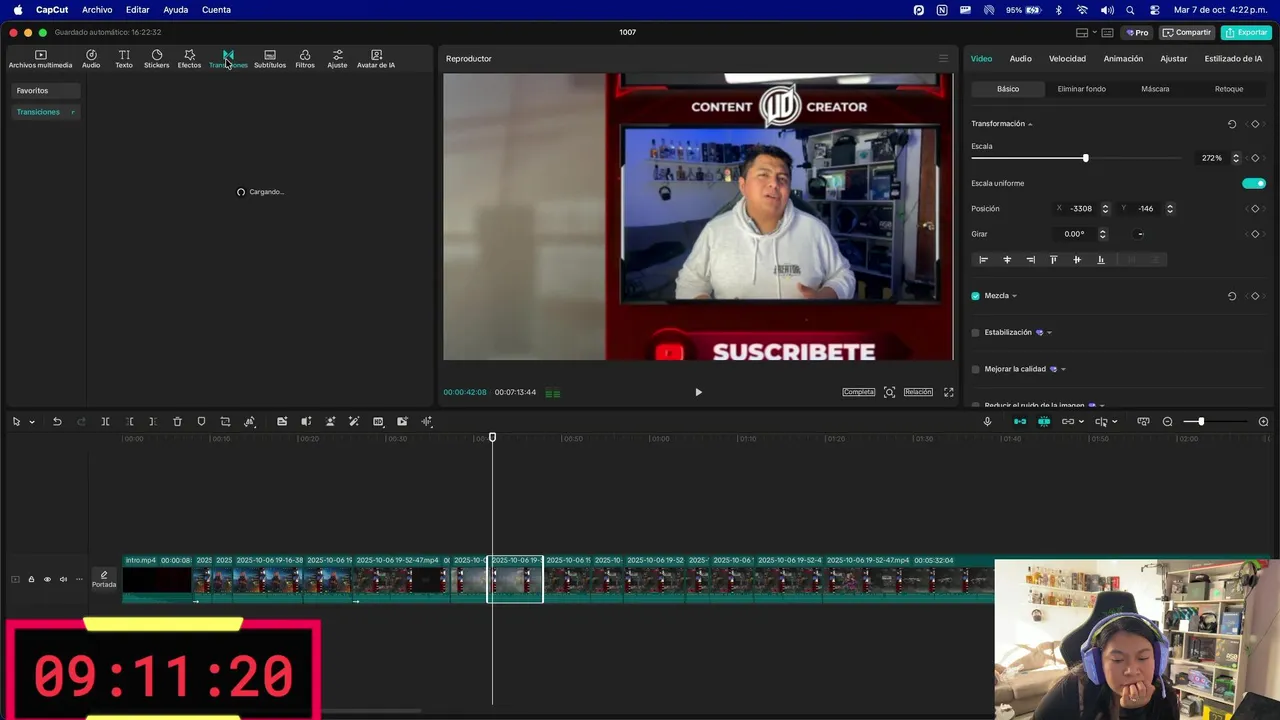1280x720 pixels.
Task: Hide the main track with eye icon
Action: (47, 579)
